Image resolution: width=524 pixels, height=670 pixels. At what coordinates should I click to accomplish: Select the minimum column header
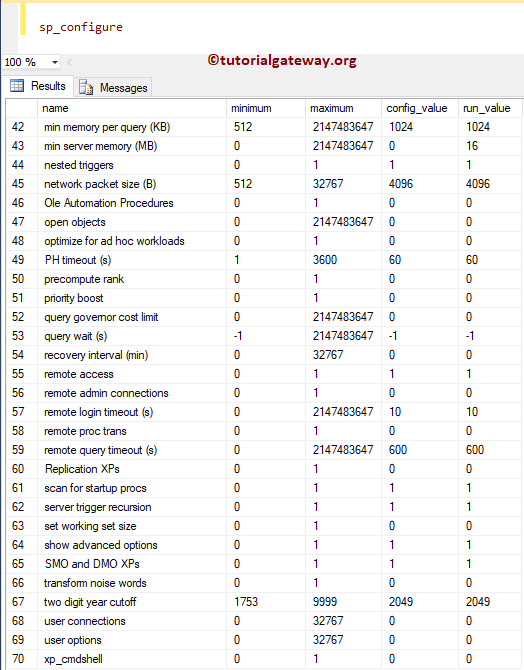tap(265, 108)
